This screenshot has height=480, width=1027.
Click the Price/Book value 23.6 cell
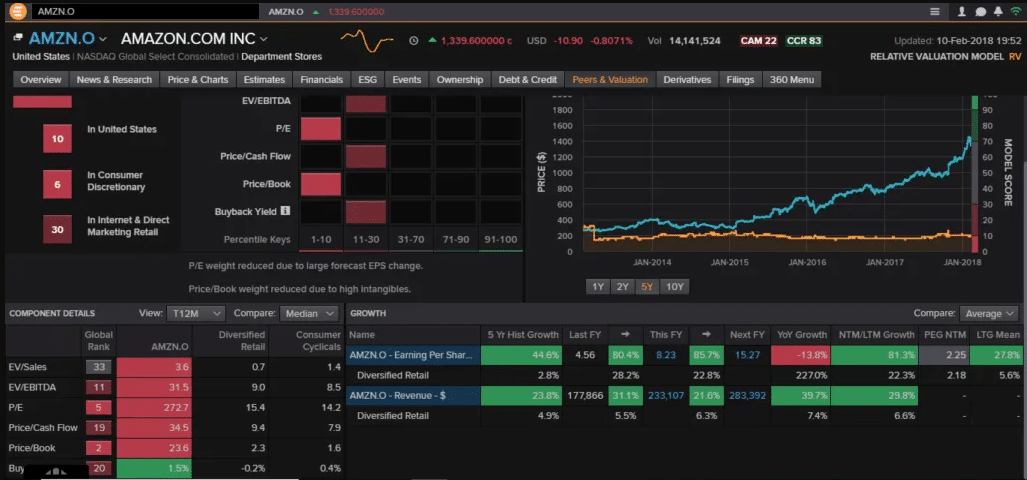pos(154,448)
